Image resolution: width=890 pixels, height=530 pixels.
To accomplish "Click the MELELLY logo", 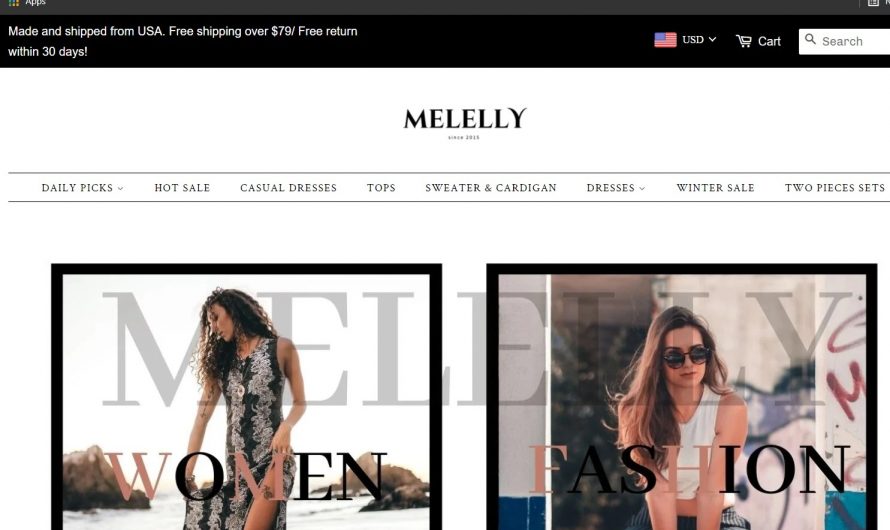I will (x=465, y=123).
